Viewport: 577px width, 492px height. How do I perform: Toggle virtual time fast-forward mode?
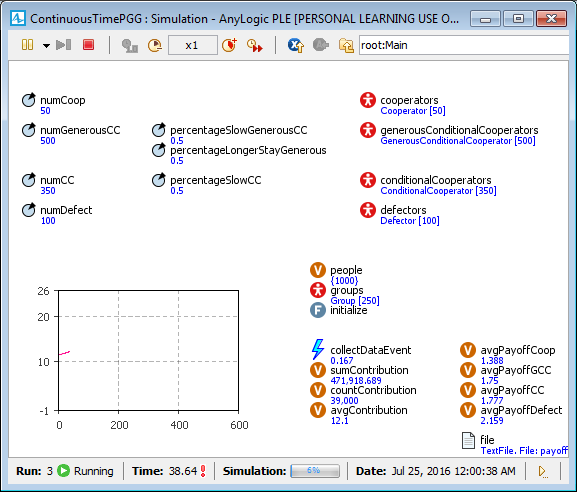255,45
